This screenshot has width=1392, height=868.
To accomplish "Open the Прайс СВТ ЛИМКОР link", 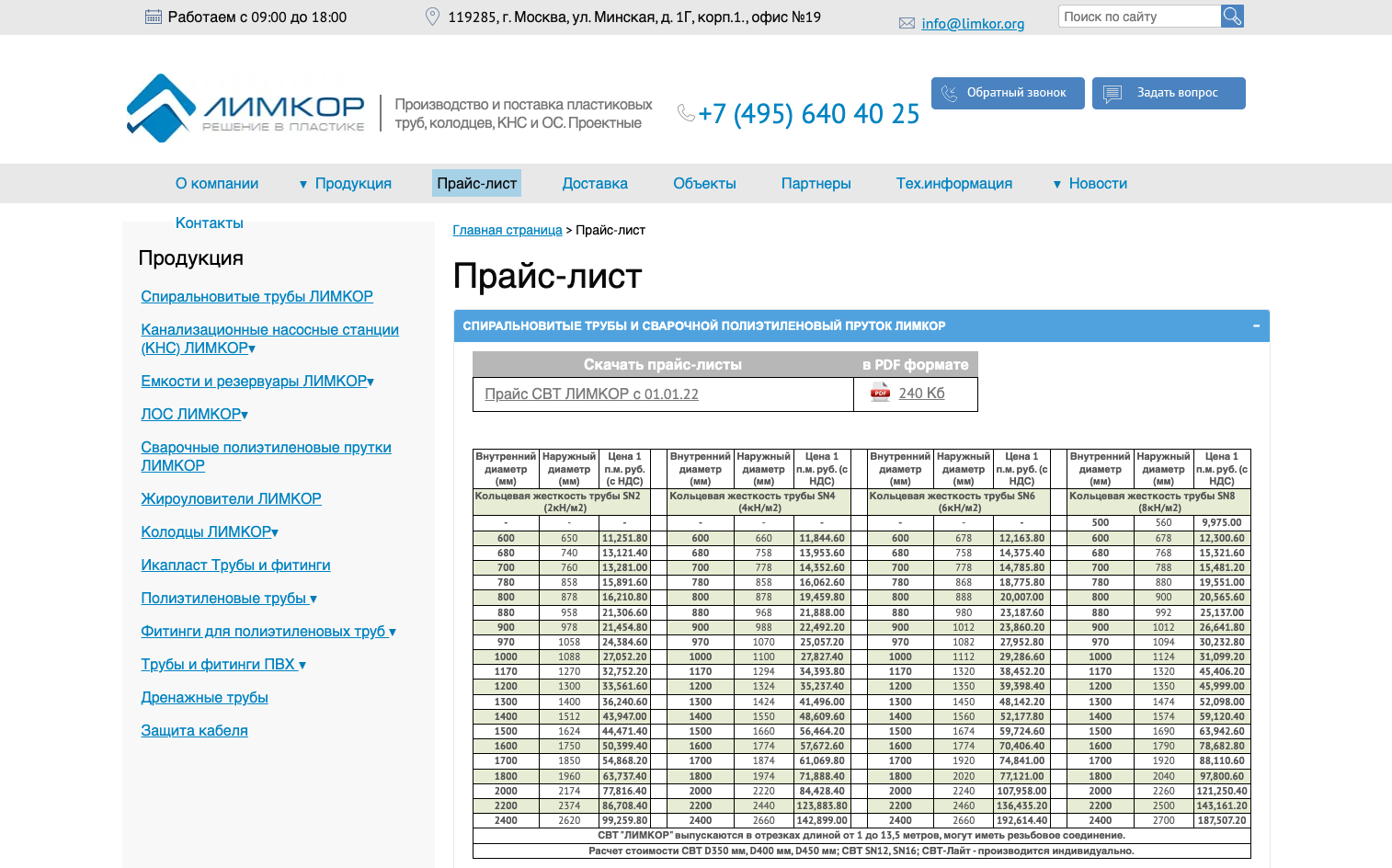I will (x=591, y=394).
